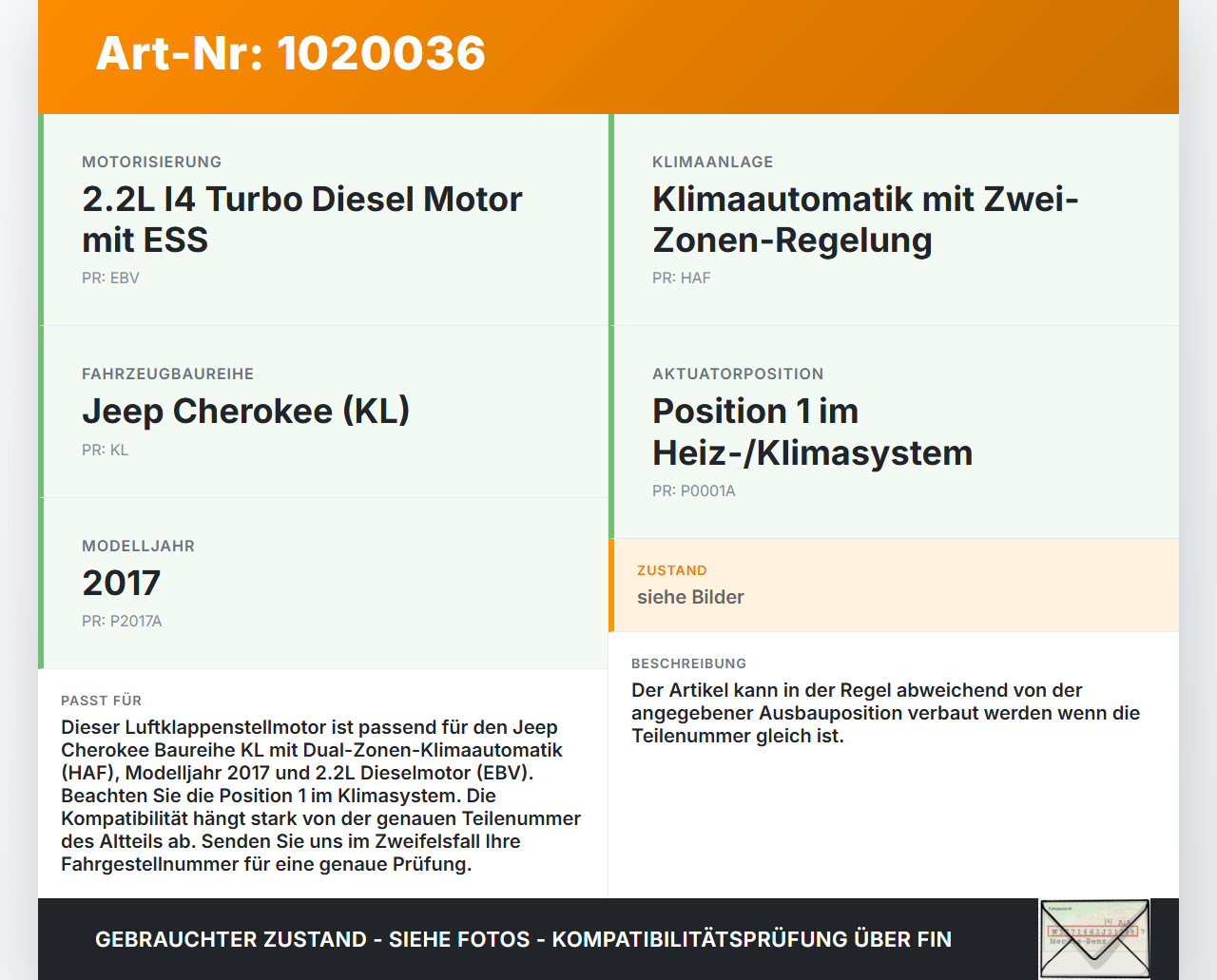Click the MODELLJAHR label
Viewport: 1217px width, 980px height.
point(139,546)
